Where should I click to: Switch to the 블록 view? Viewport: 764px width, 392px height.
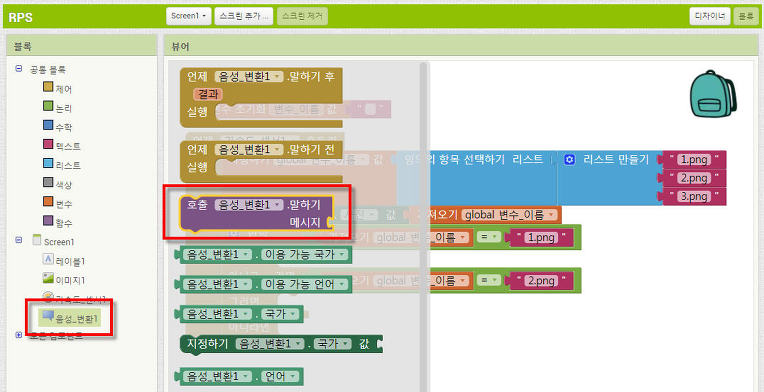pos(746,16)
